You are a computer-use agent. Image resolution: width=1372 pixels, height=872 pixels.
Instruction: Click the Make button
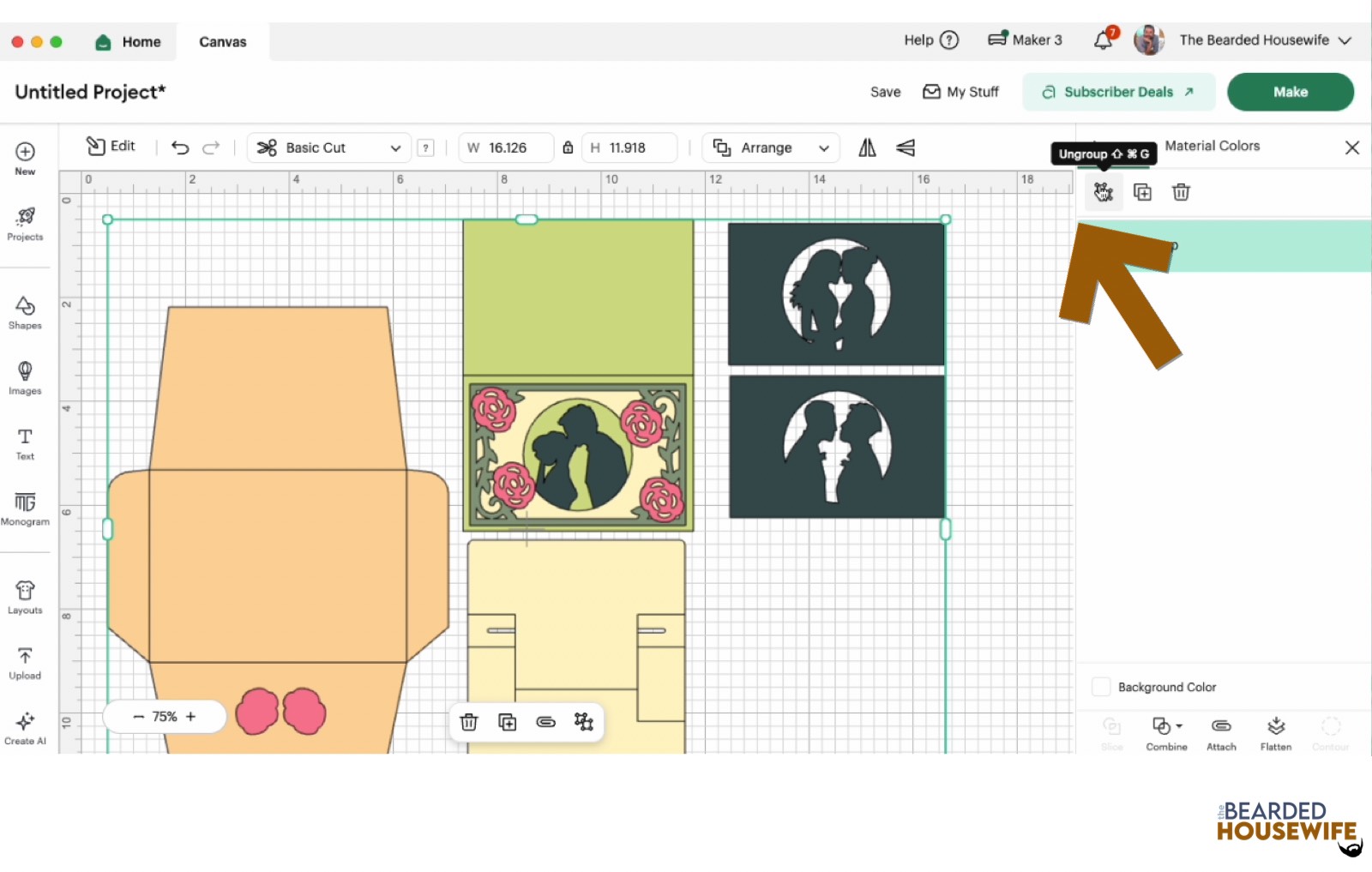click(x=1291, y=92)
